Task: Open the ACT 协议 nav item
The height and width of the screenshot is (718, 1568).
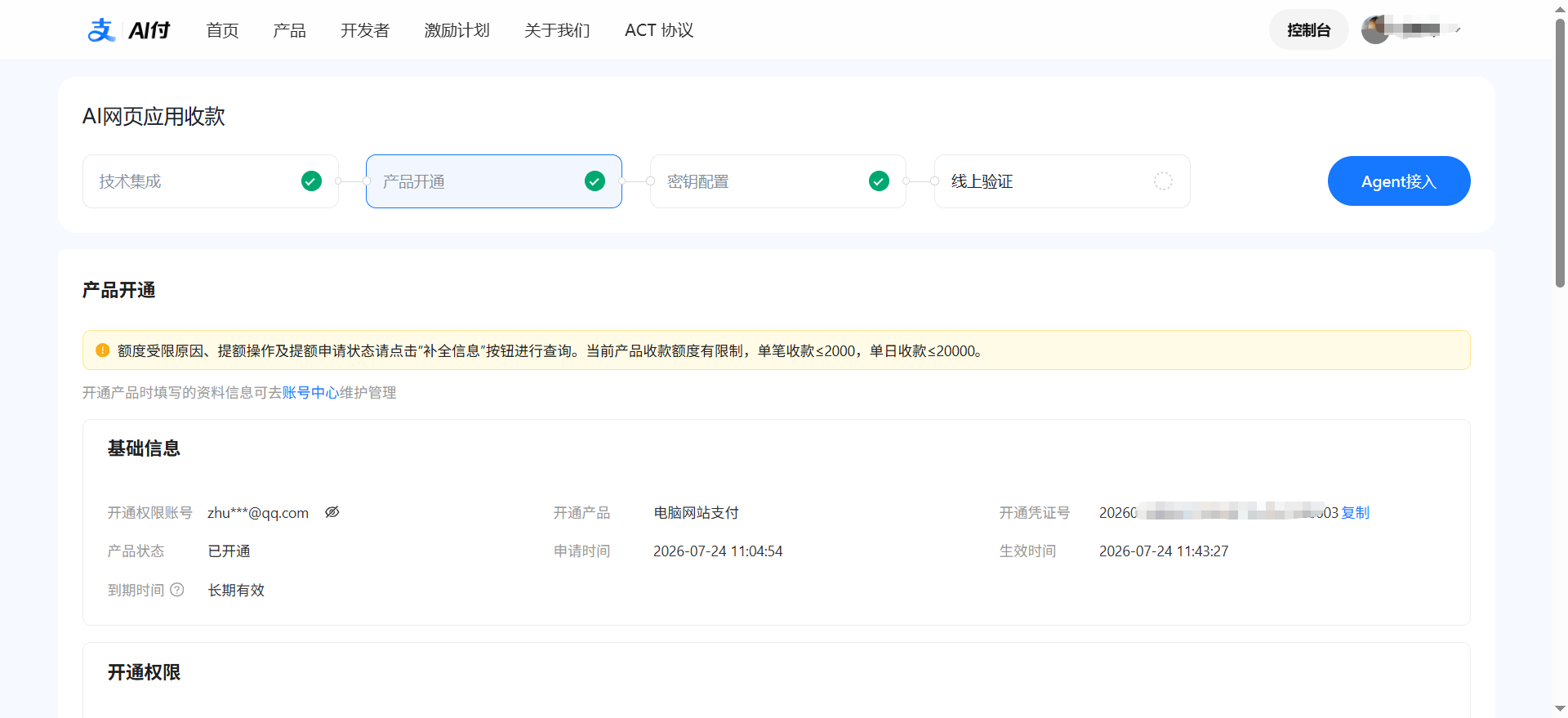Action: point(659,30)
